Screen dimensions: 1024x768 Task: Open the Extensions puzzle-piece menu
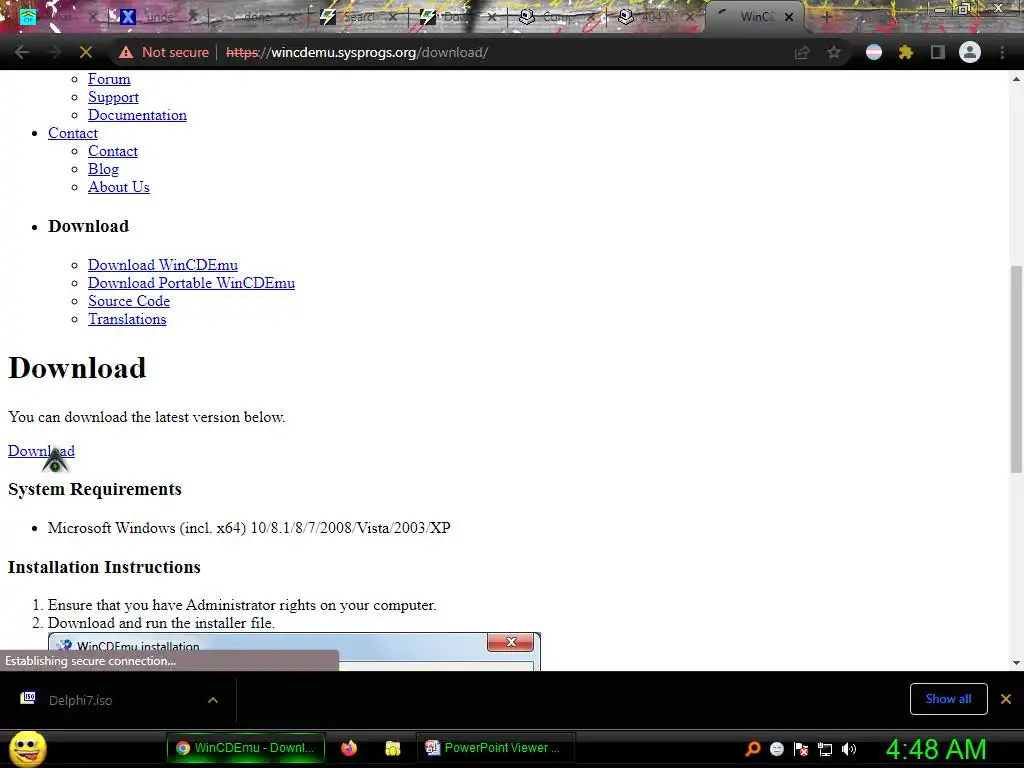(905, 52)
